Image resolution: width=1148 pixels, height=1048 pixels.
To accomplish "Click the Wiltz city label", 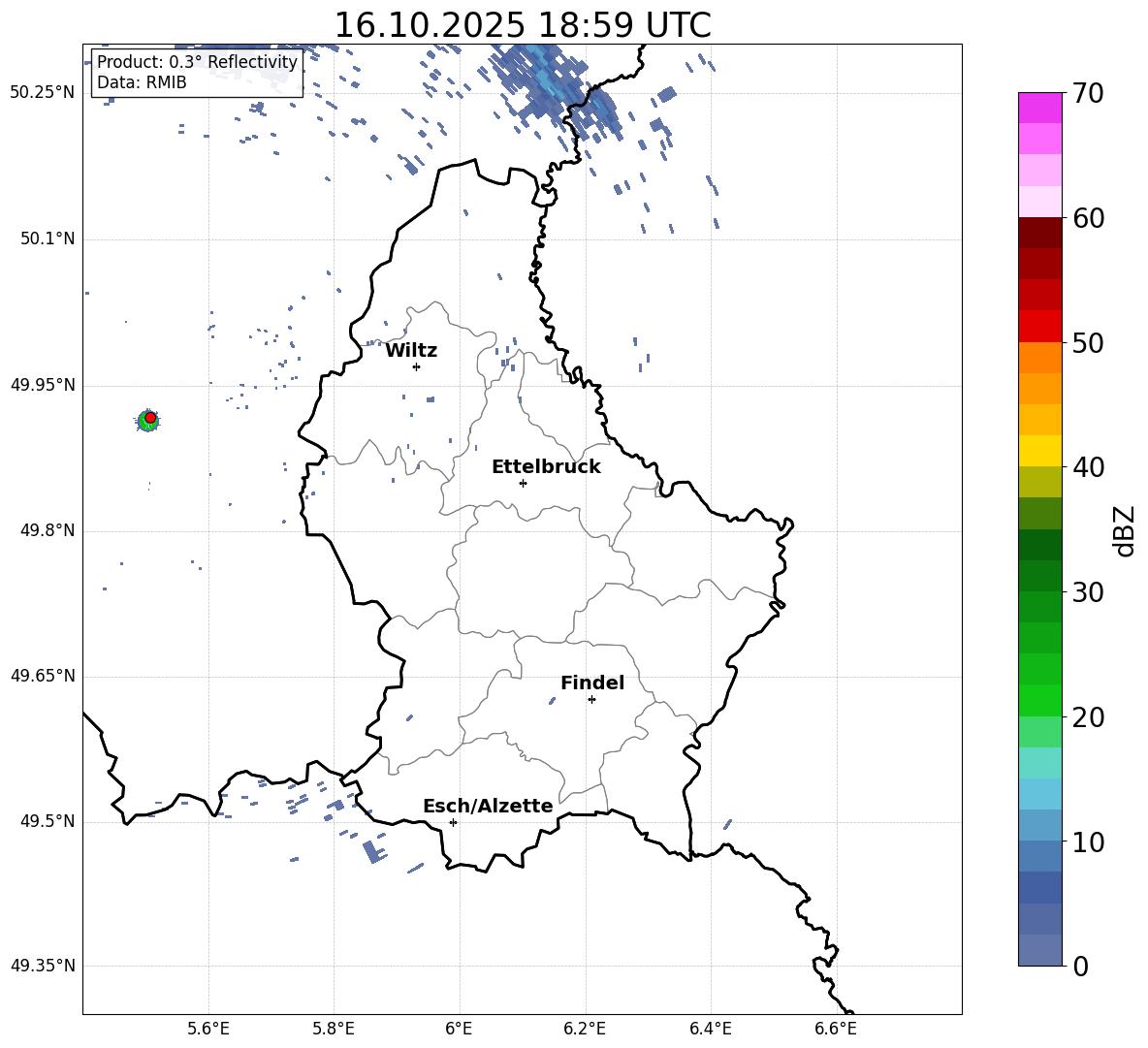I will pyautogui.click(x=411, y=350).
